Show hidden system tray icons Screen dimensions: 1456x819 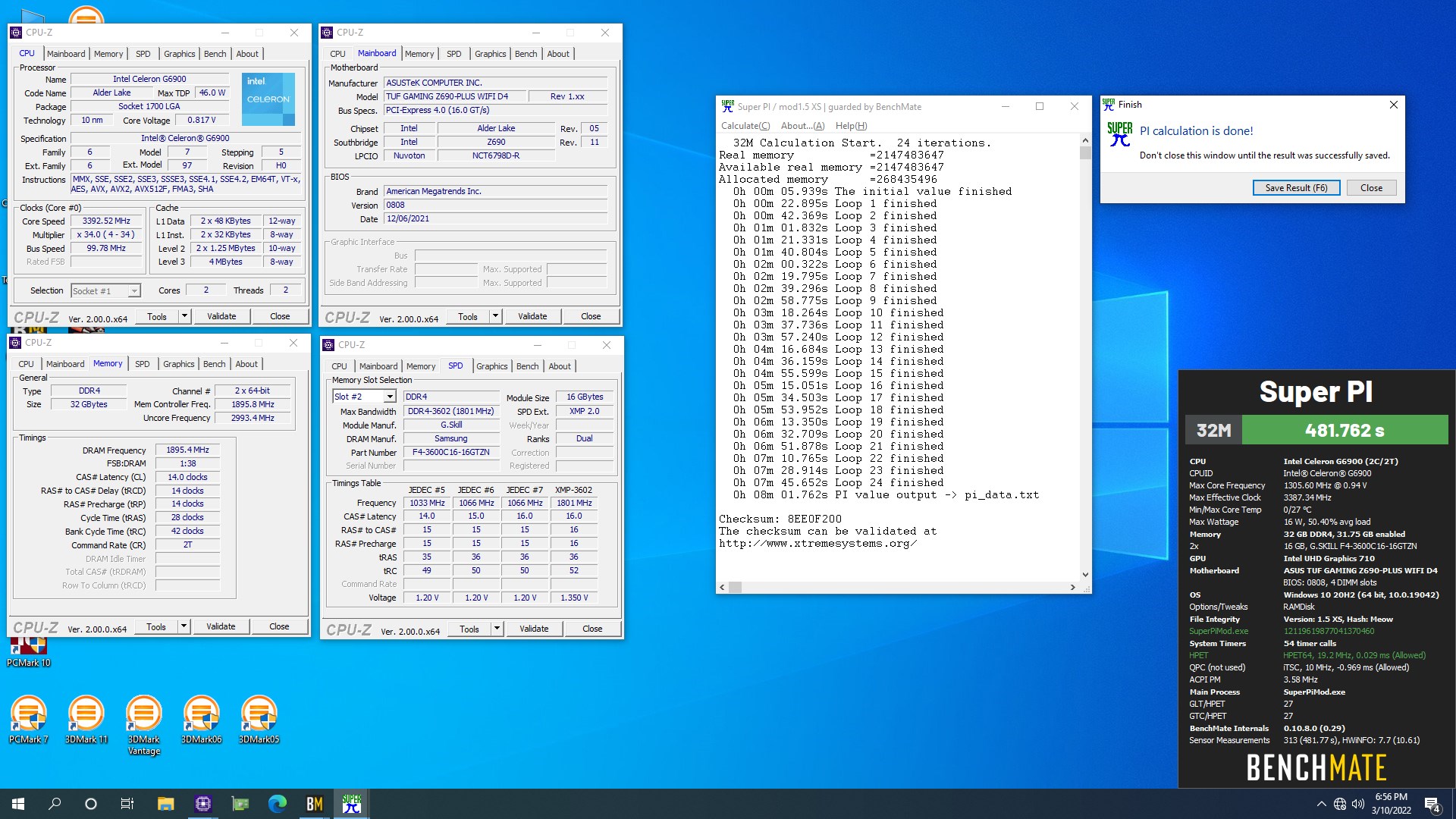click(x=1321, y=804)
